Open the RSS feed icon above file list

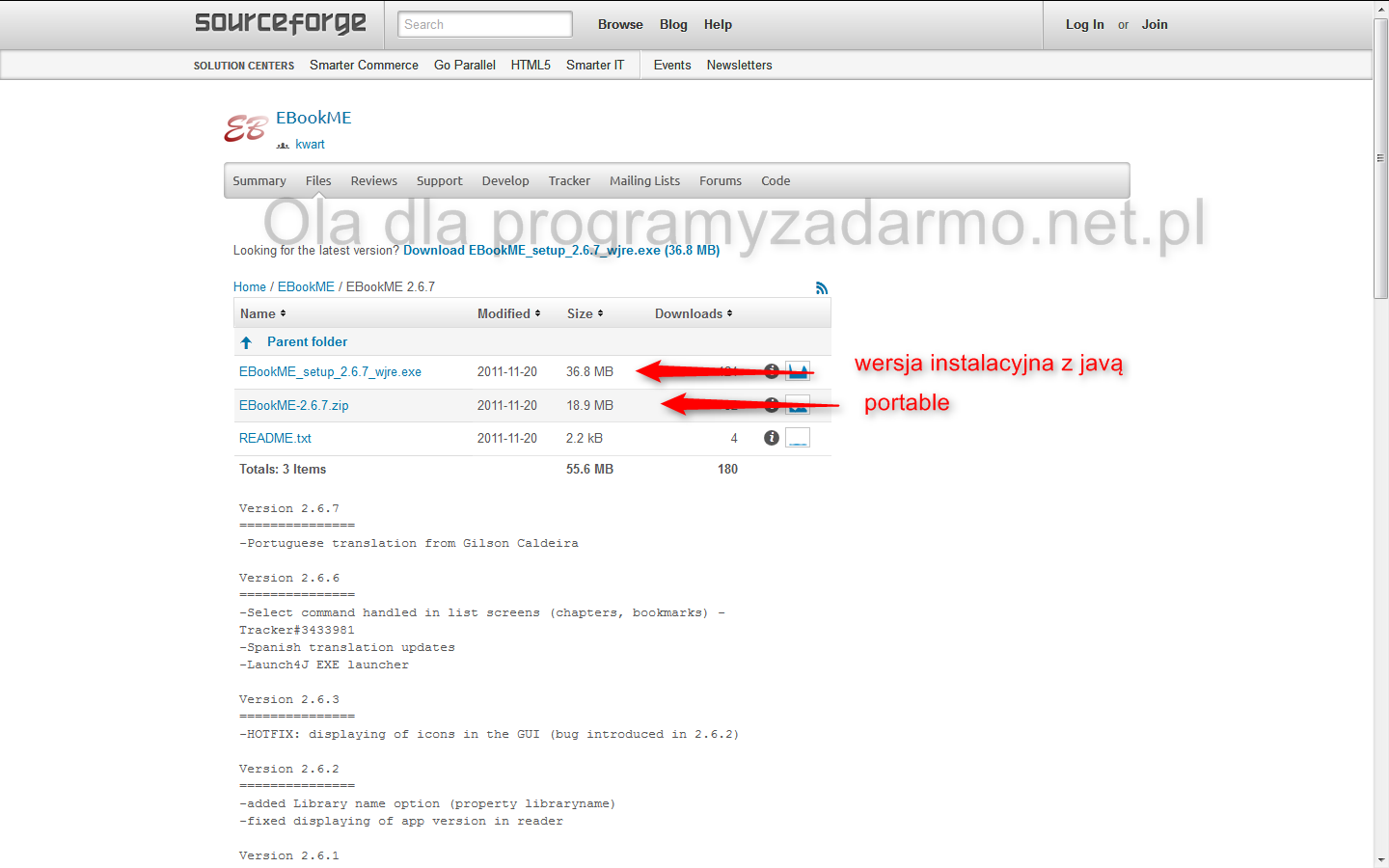[822, 287]
